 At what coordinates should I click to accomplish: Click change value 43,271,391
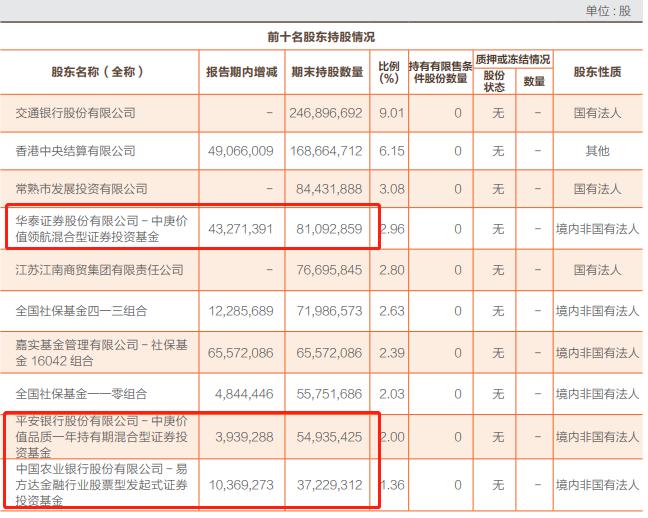[x=241, y=229]
